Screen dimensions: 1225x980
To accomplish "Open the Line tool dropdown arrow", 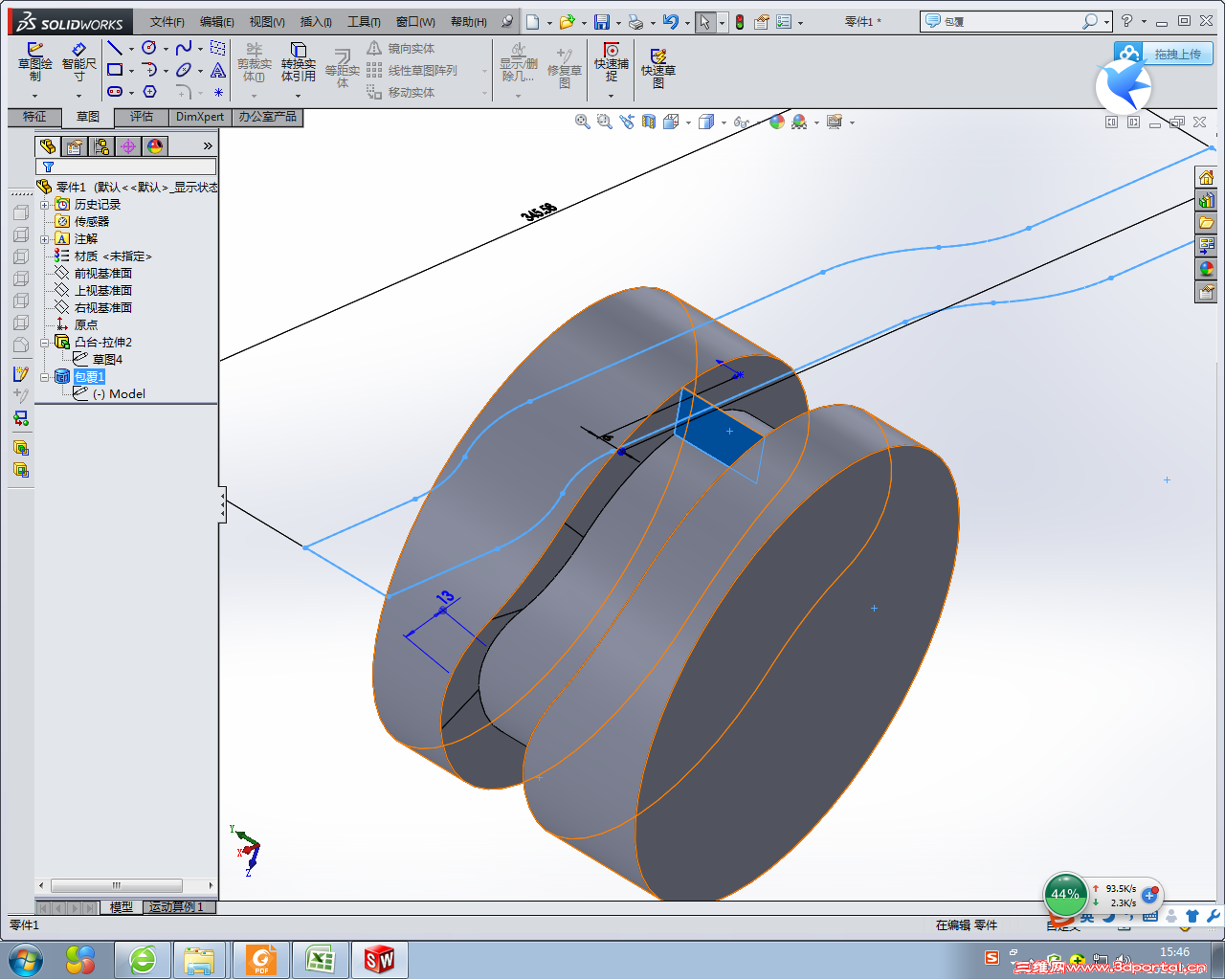I will (131, 49).
